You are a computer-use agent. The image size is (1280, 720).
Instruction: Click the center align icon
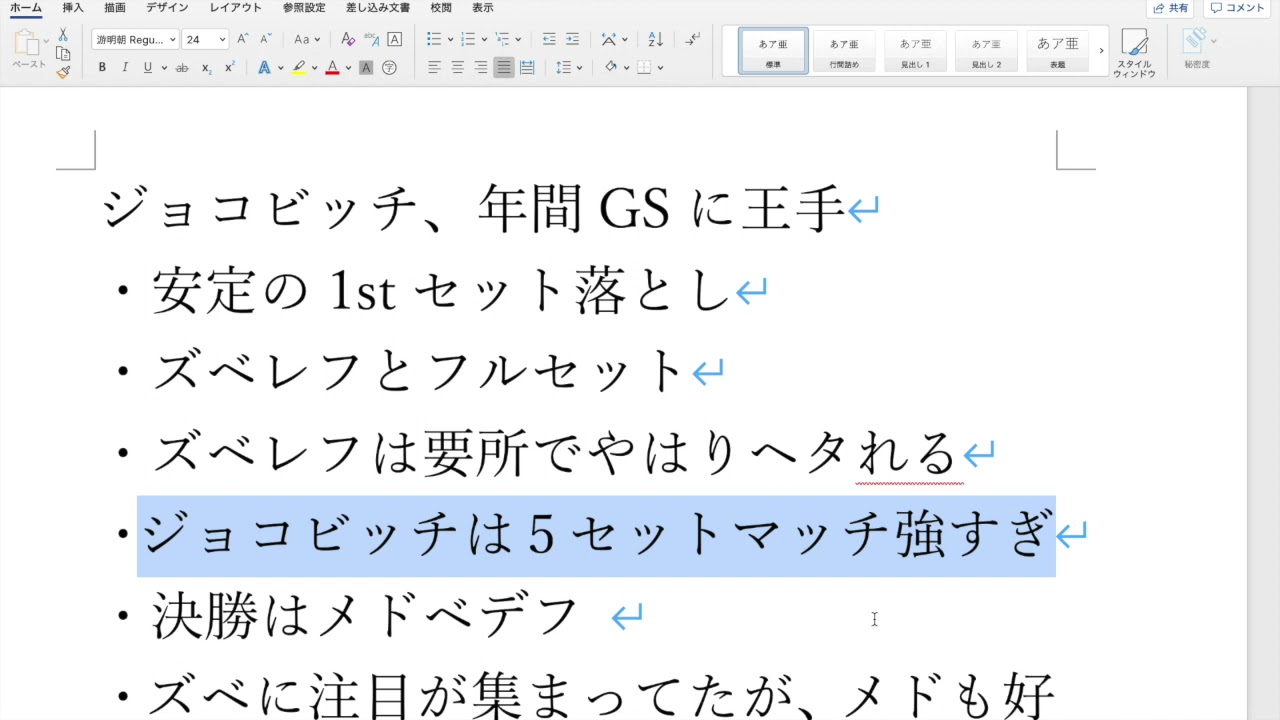(457, 68)
